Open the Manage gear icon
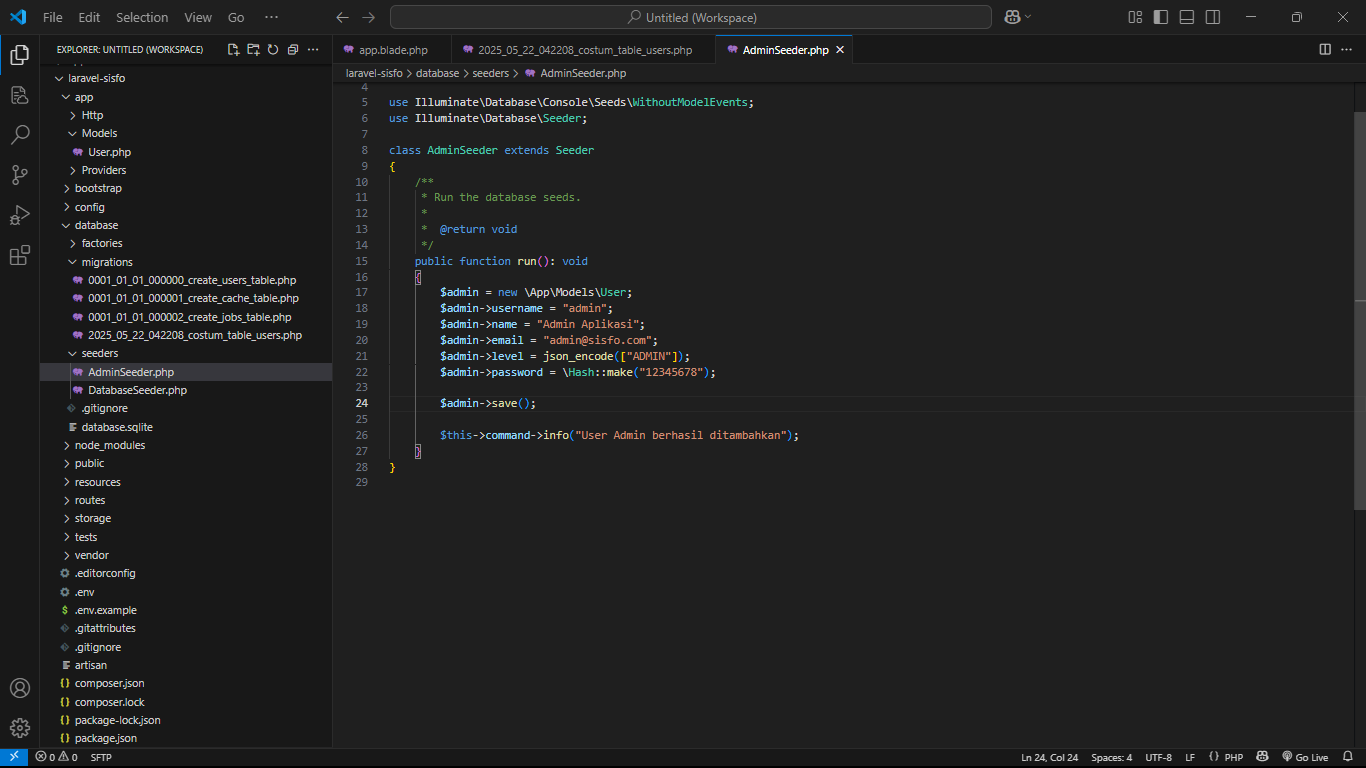 tap(19, 727)
